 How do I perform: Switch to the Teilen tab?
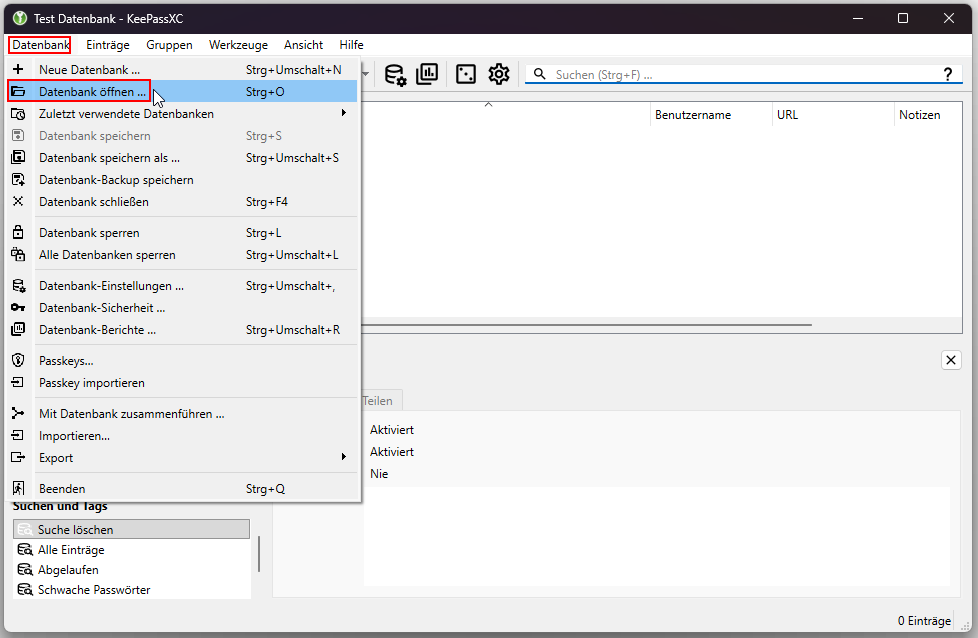click(x=381, y=400)
